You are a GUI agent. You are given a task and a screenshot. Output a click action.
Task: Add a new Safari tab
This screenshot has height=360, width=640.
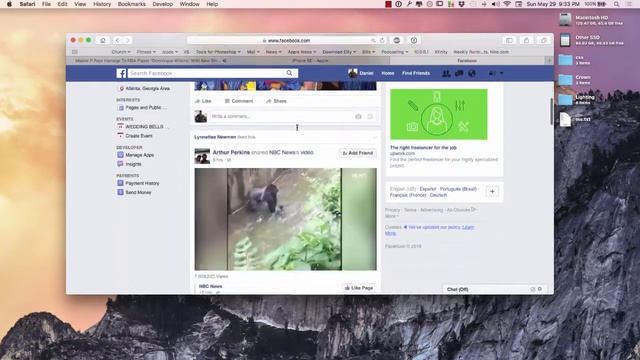(x=549, y=61)
